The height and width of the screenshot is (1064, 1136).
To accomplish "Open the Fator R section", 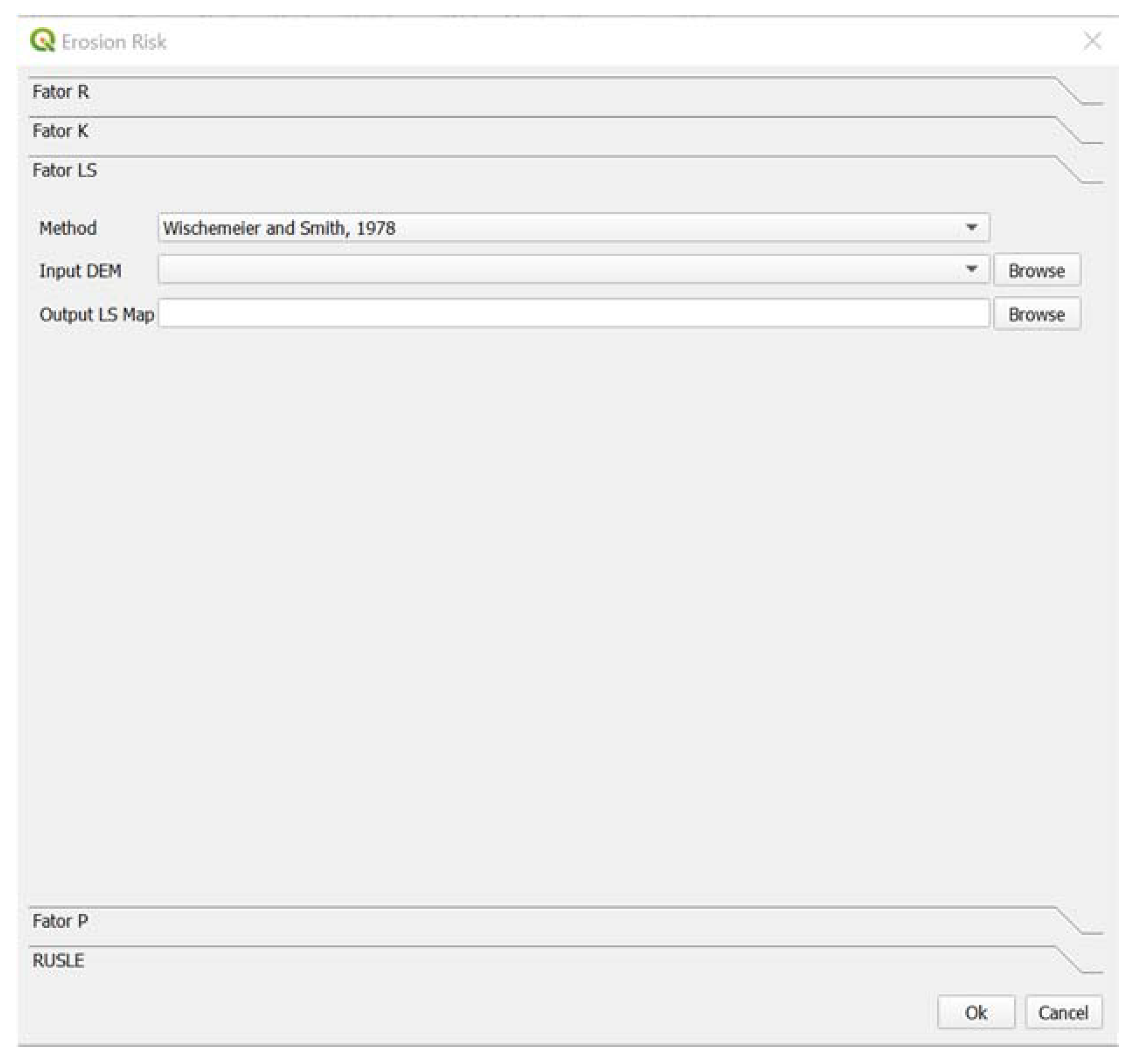I will [x=61, y=92].
